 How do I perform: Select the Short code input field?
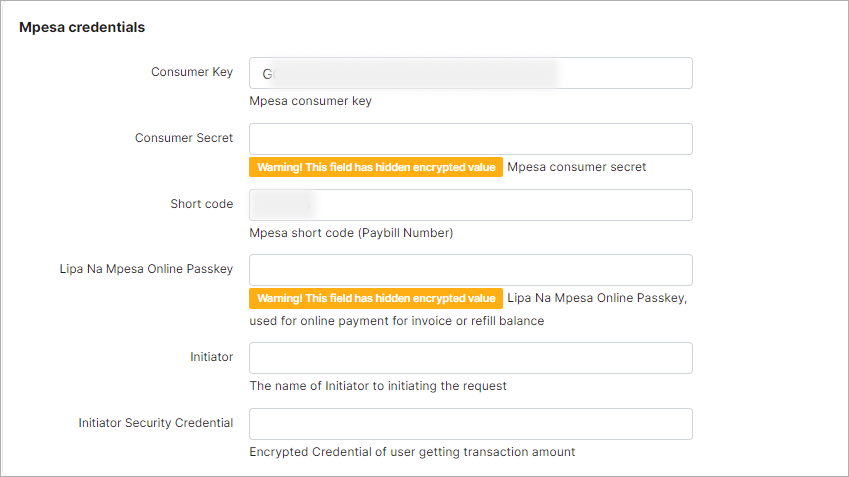tap(470, 205)
